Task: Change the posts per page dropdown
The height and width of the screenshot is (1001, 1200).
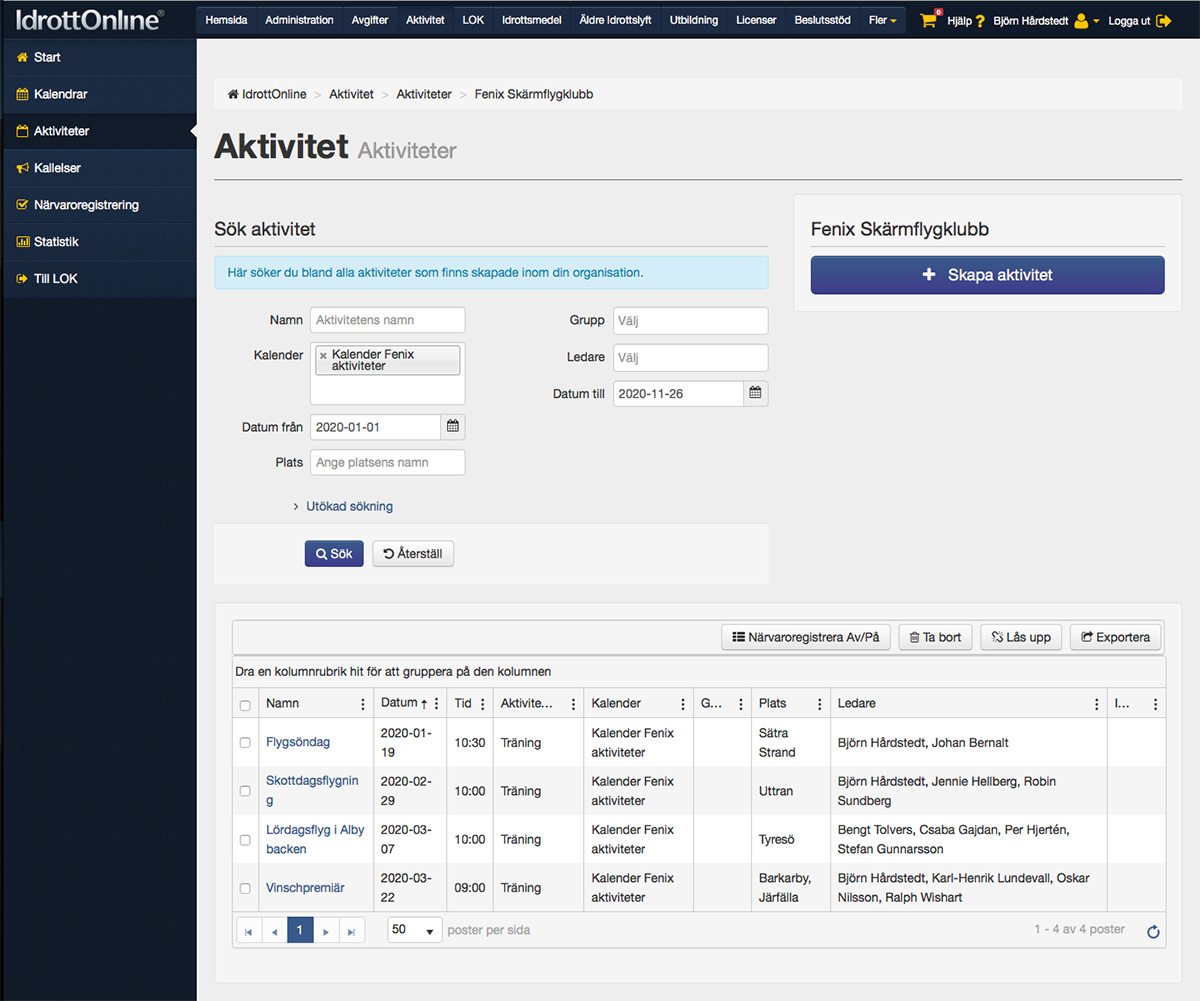Action: 415,930
